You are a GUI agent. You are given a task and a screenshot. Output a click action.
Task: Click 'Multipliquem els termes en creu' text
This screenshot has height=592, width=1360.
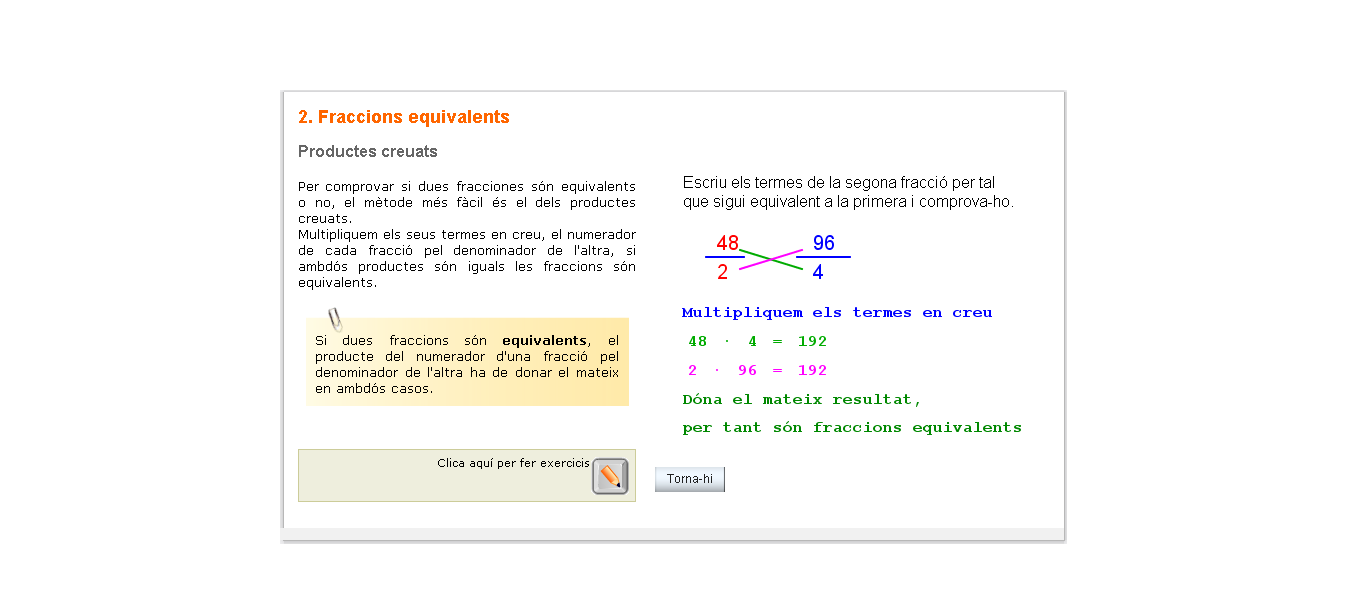pyautogui.click(x=837, y=313)
